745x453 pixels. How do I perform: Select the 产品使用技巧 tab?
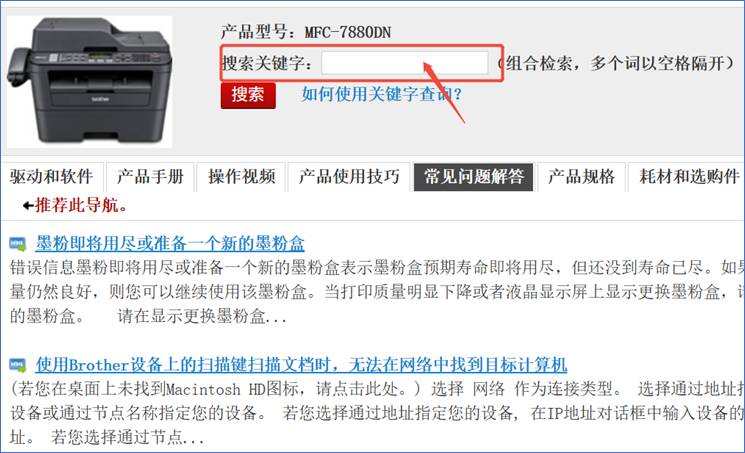tap(349, 177)
